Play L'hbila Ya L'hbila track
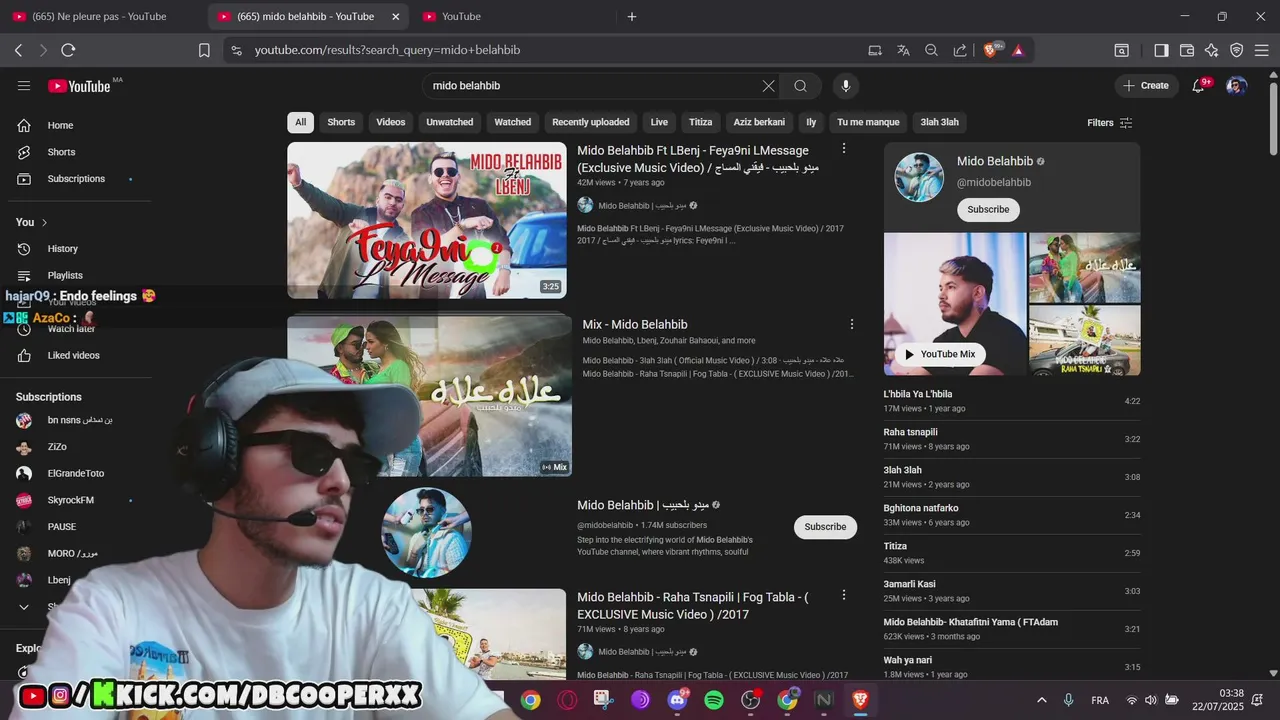The height and width of the screenshot is (720, 1280). pyautogui.click(x=1011, y=401)
